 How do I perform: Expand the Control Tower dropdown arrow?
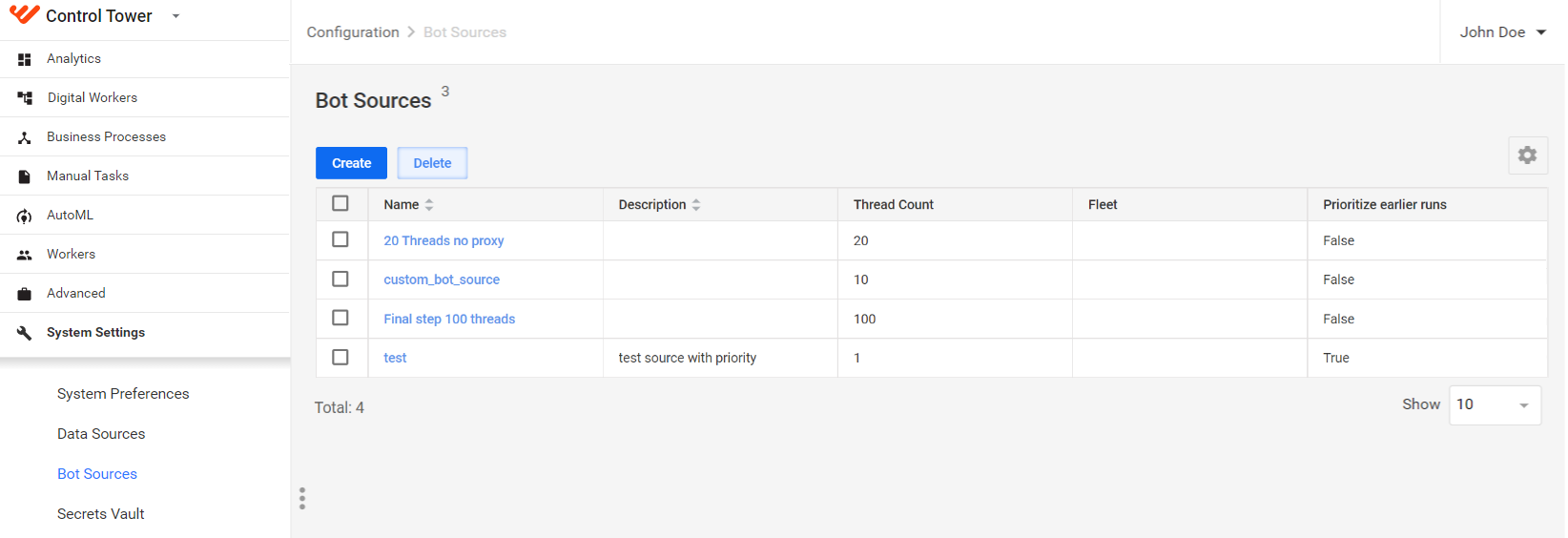175,16
